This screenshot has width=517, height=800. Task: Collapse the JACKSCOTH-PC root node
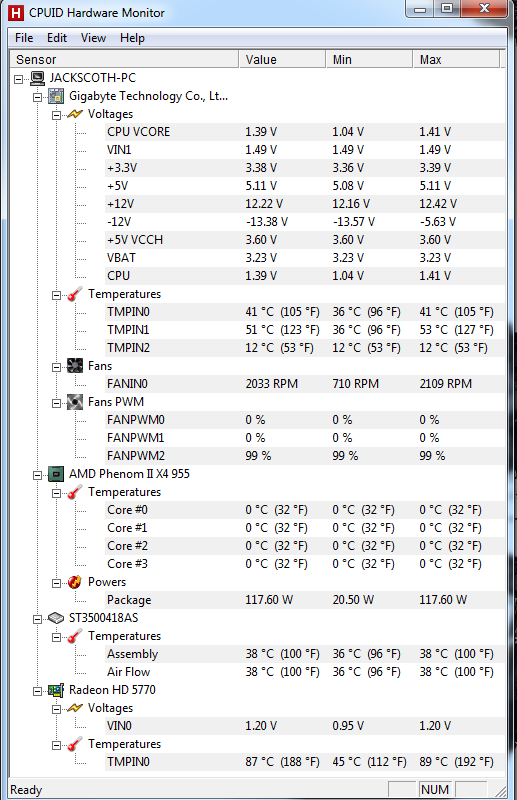click(x=19, y=79)
